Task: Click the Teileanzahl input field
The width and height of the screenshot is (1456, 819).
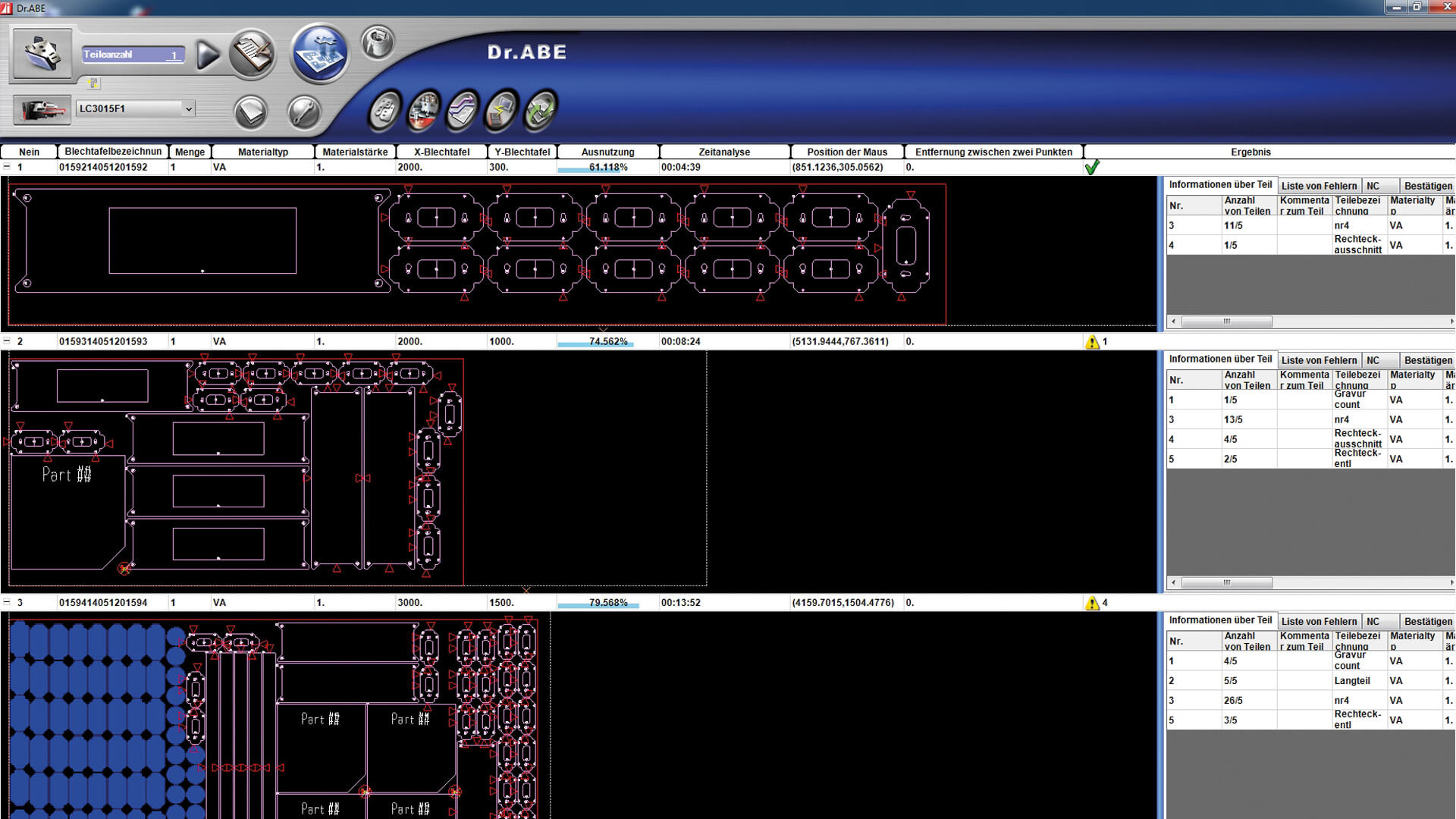Action: (x=133, y=55)
